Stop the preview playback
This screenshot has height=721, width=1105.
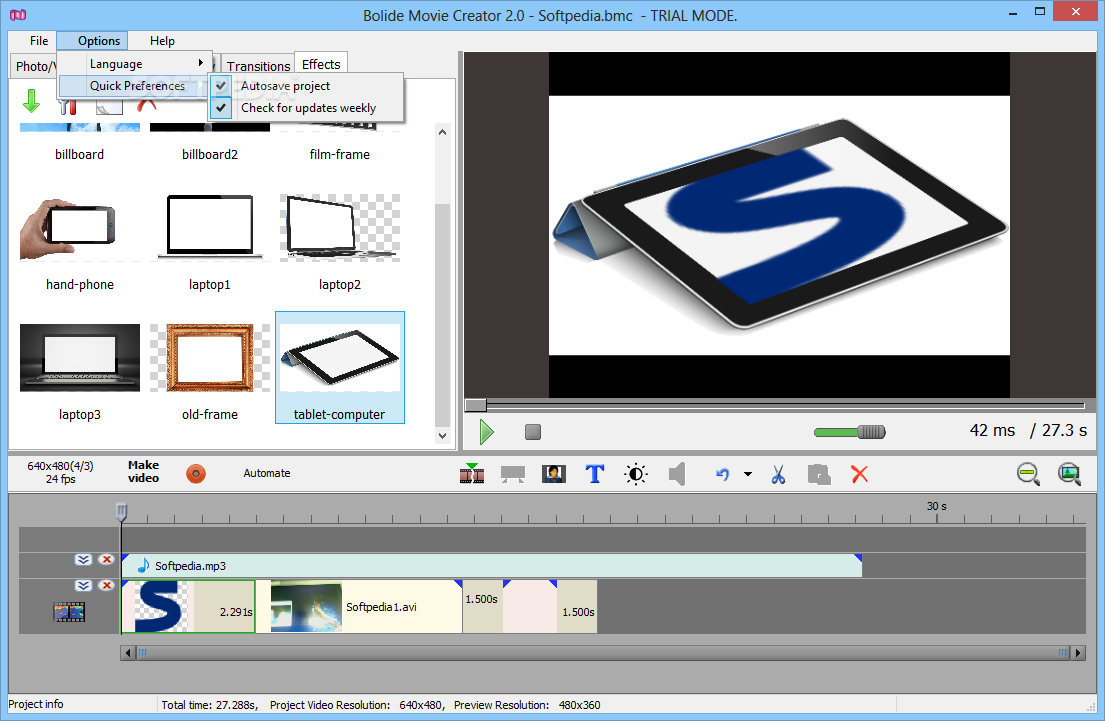click(x=533, y=431)
